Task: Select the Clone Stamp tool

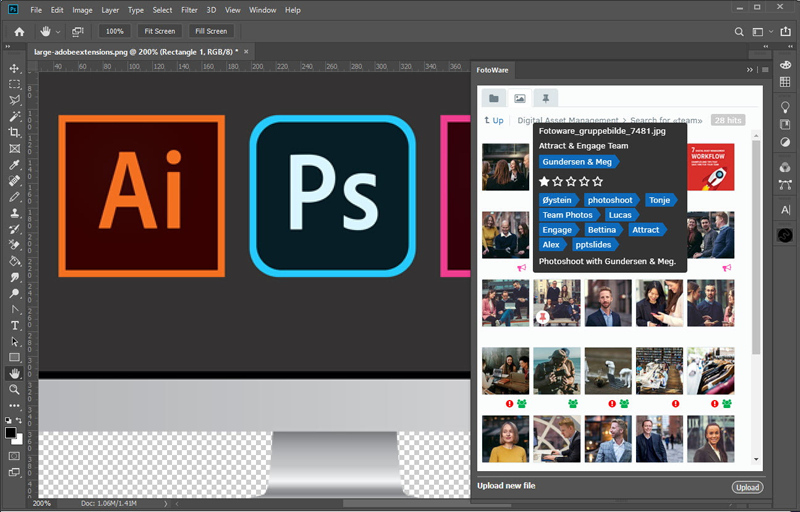Action: coord(14,213)
